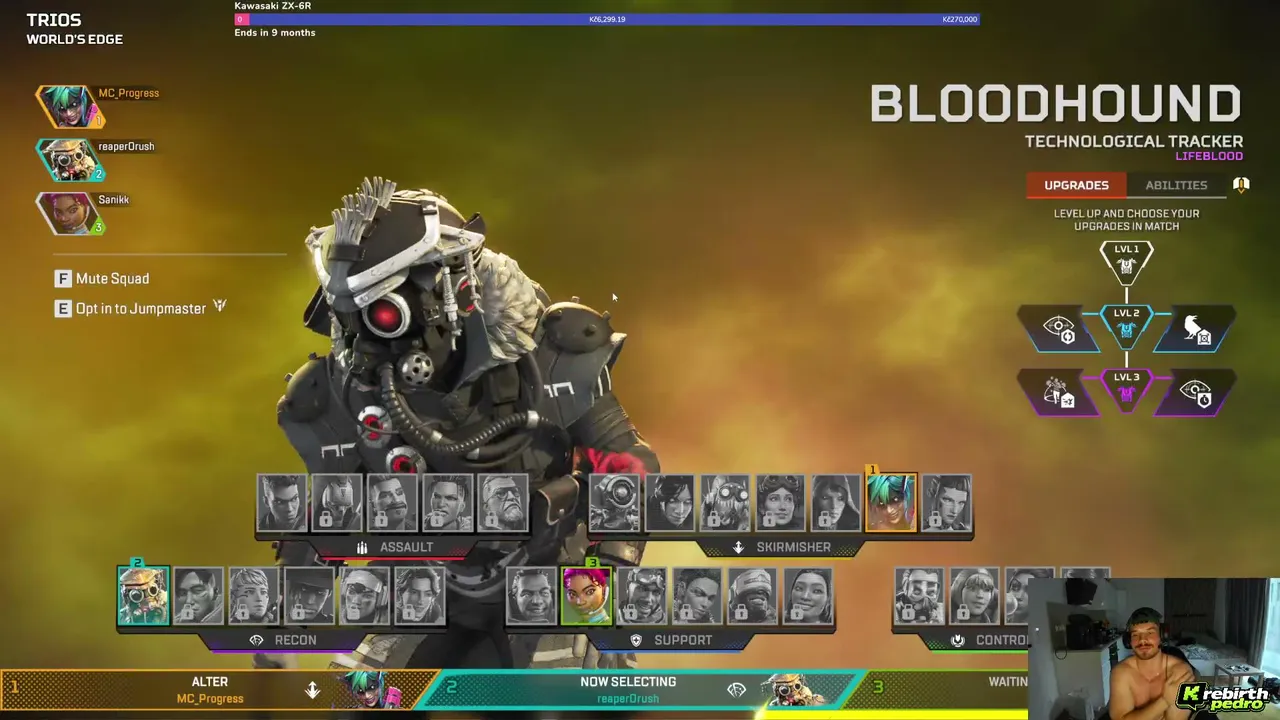Toggle Opt in to Jumpmaster
This screenshot has height=720, width=1280.
pyautogui.click(x=141, y=308)
